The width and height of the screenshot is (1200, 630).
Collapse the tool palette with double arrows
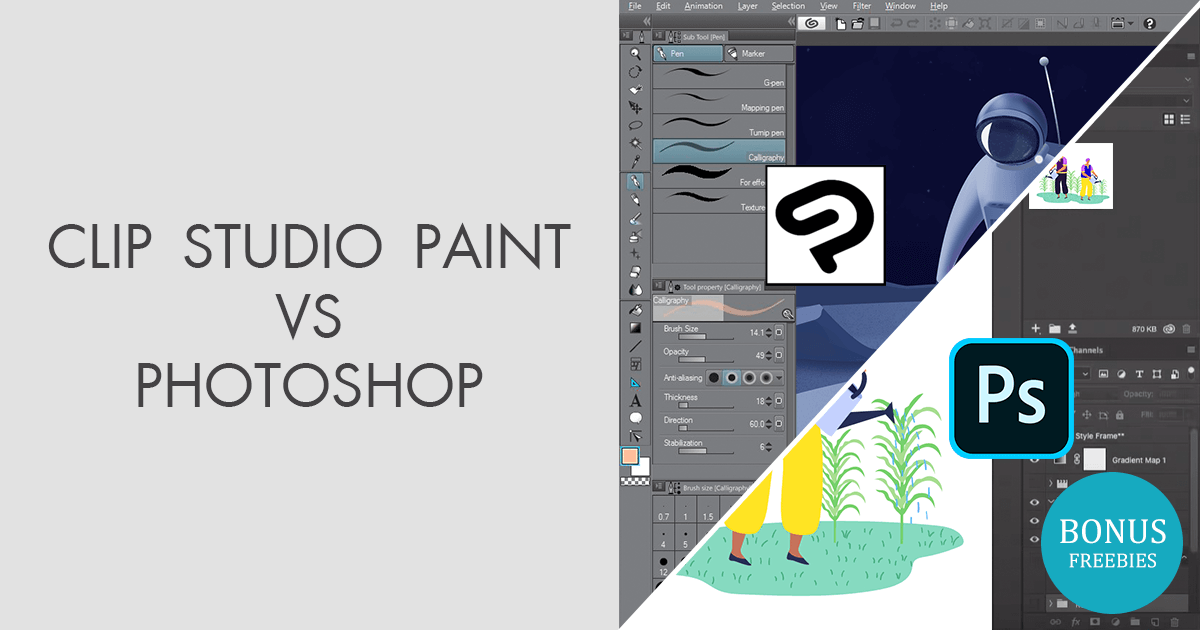(x=647, y=21)
